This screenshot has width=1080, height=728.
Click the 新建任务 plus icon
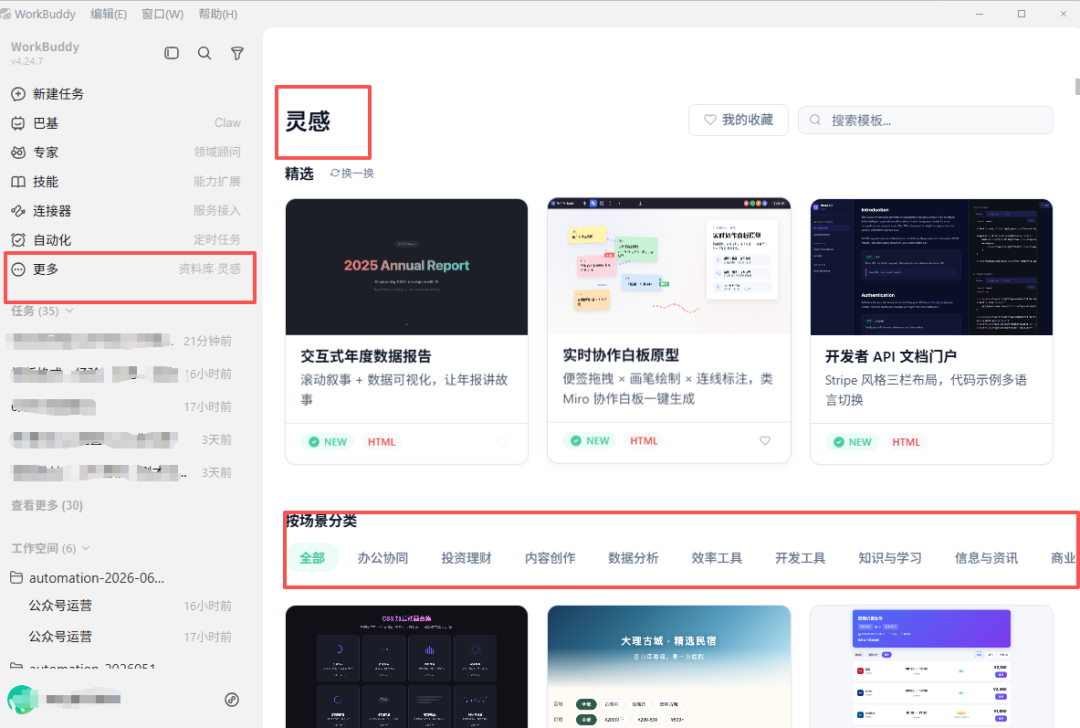19,94
